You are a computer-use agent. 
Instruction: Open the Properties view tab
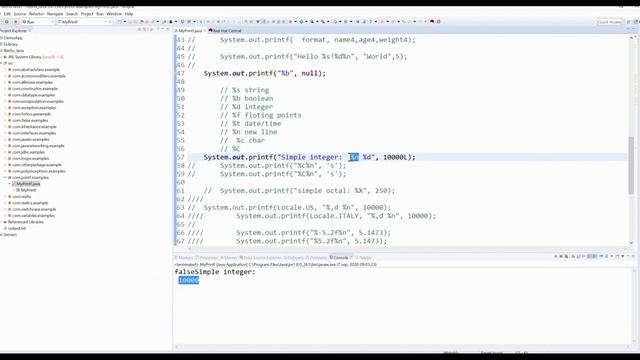(207, 258)
